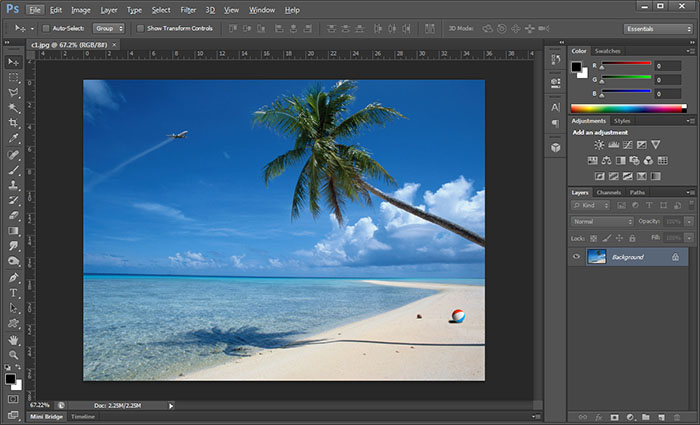Open the Group auto-select dropdown
Screen dimensions: 700x425
coord(108,29)
